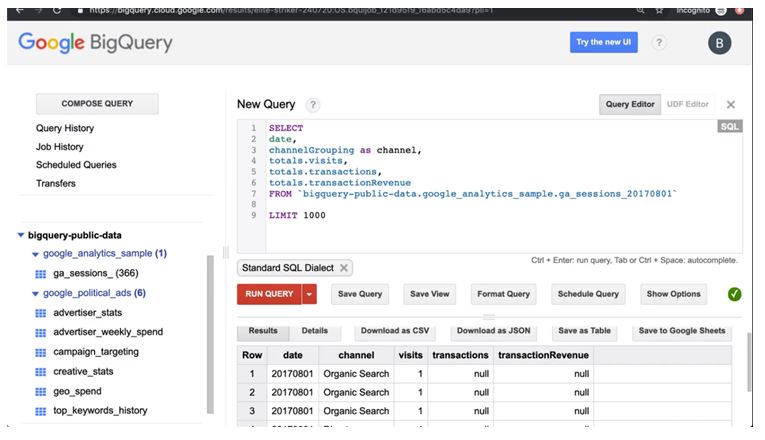This screenshot has height=440, width=765.
Task: Open the user account avatar B
Action: coord(719,43)
